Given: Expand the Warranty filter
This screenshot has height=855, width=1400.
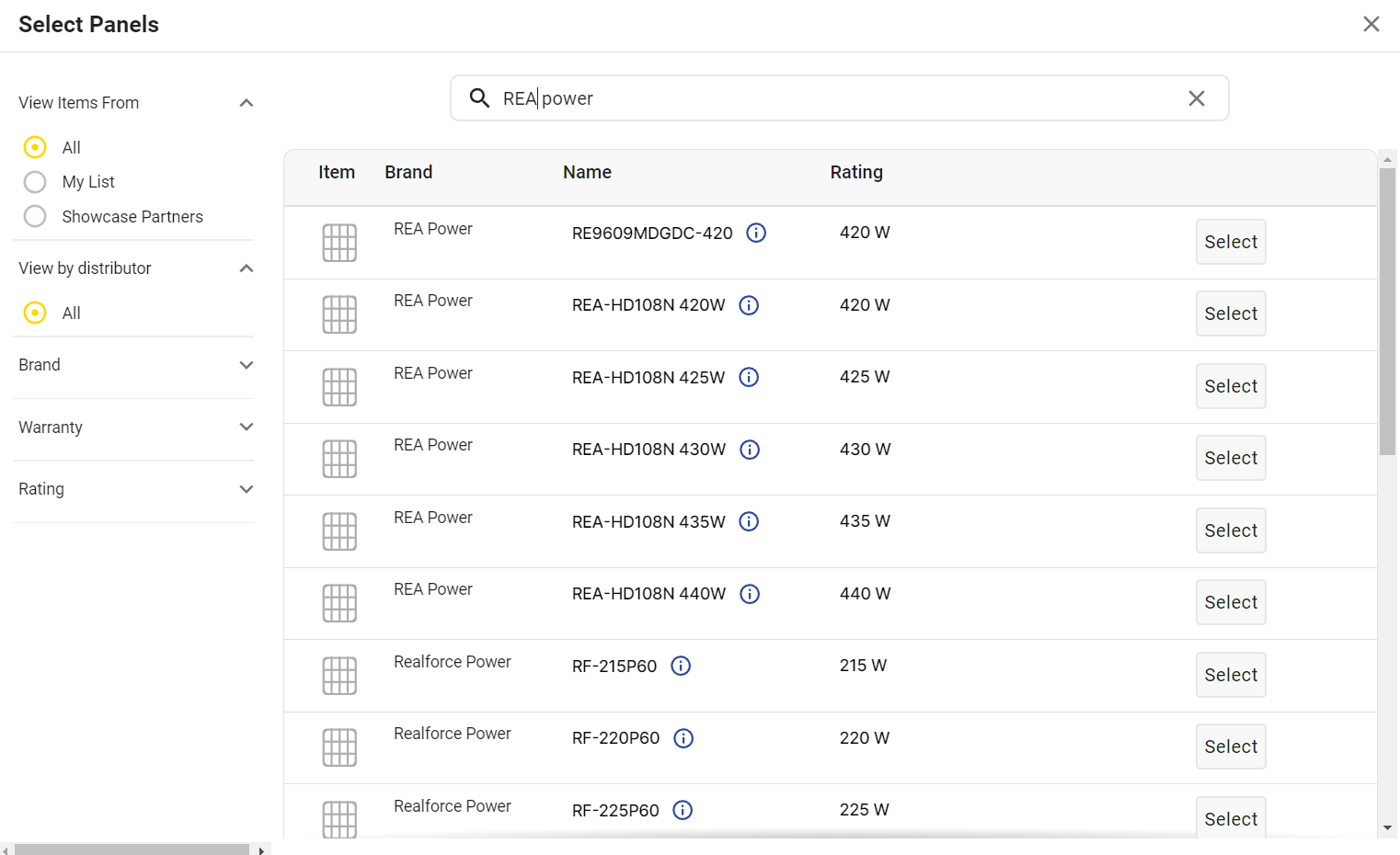Looking at the screenshot, I should (246, 427).
